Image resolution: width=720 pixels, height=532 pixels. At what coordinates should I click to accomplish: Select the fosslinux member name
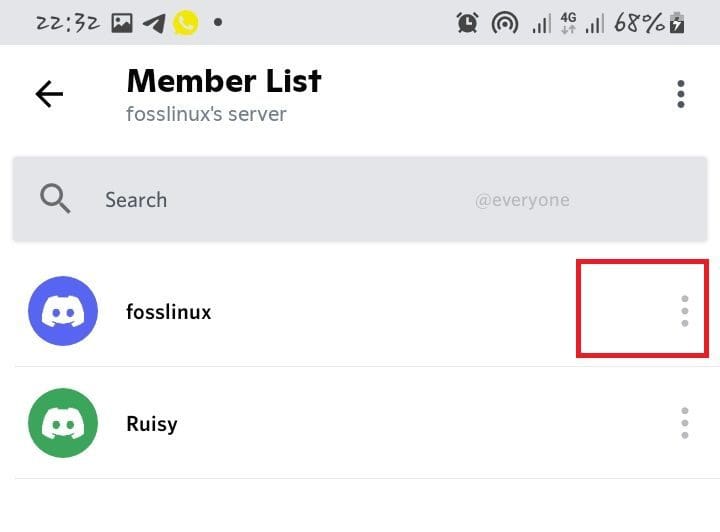click(x=169, y=312)
